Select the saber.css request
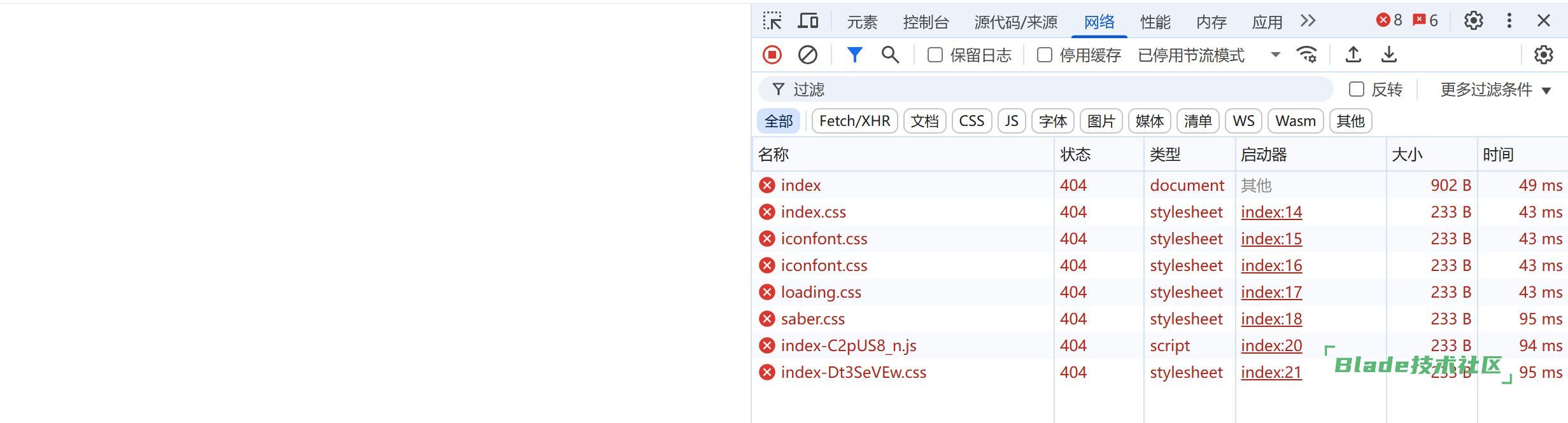 [x=1160, y=319]
